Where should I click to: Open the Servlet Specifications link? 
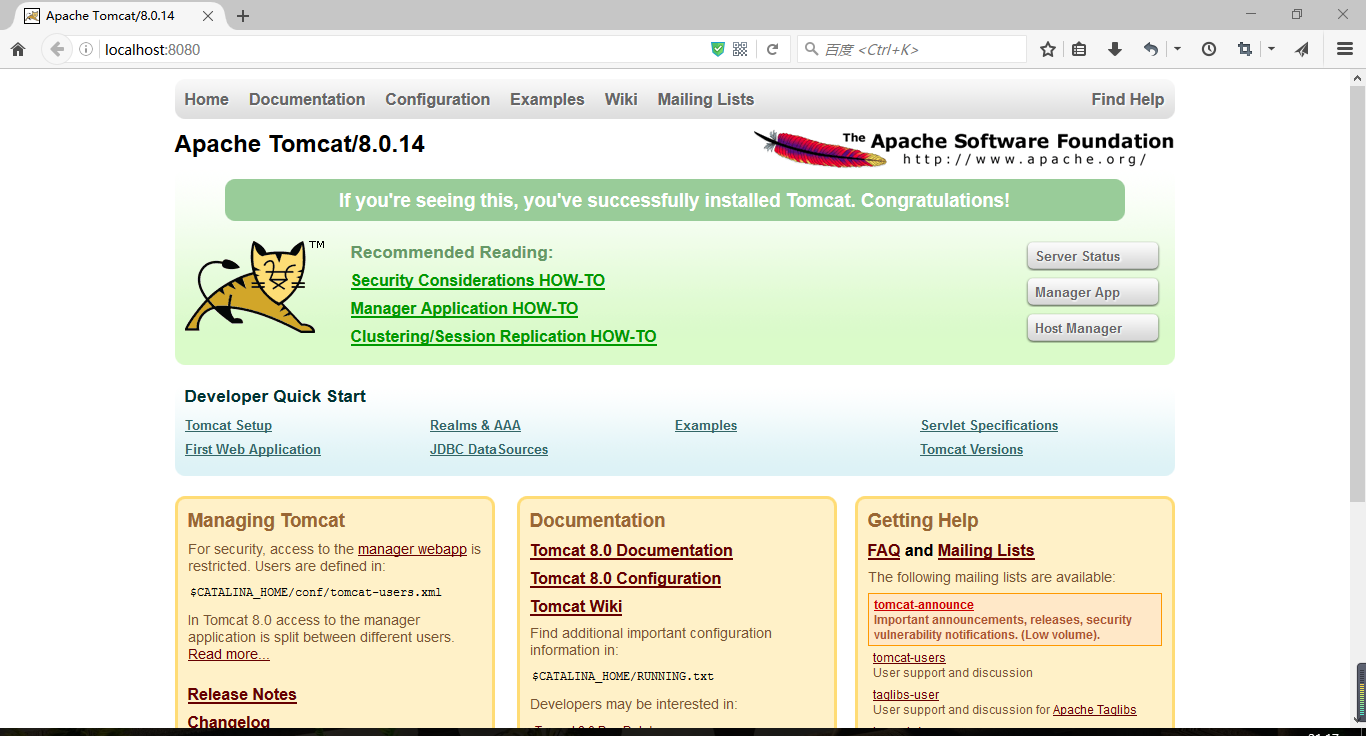[989, 425]
